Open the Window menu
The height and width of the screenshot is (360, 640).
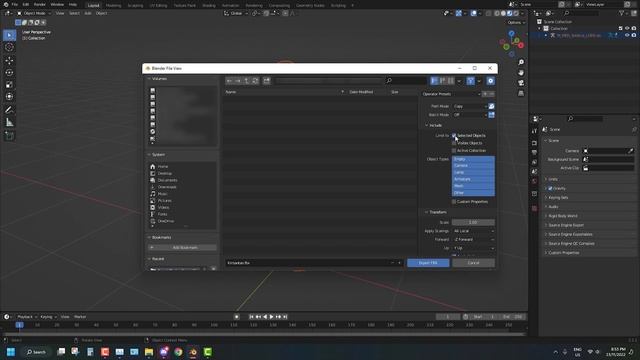pyautogui.click(x=57, y=4)
